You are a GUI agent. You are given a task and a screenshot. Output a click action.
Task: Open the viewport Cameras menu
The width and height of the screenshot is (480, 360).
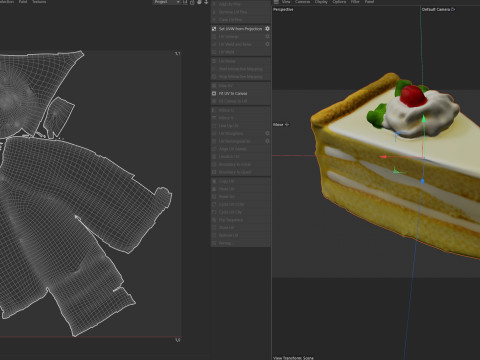pyautogui.click(x=302, y=2)
